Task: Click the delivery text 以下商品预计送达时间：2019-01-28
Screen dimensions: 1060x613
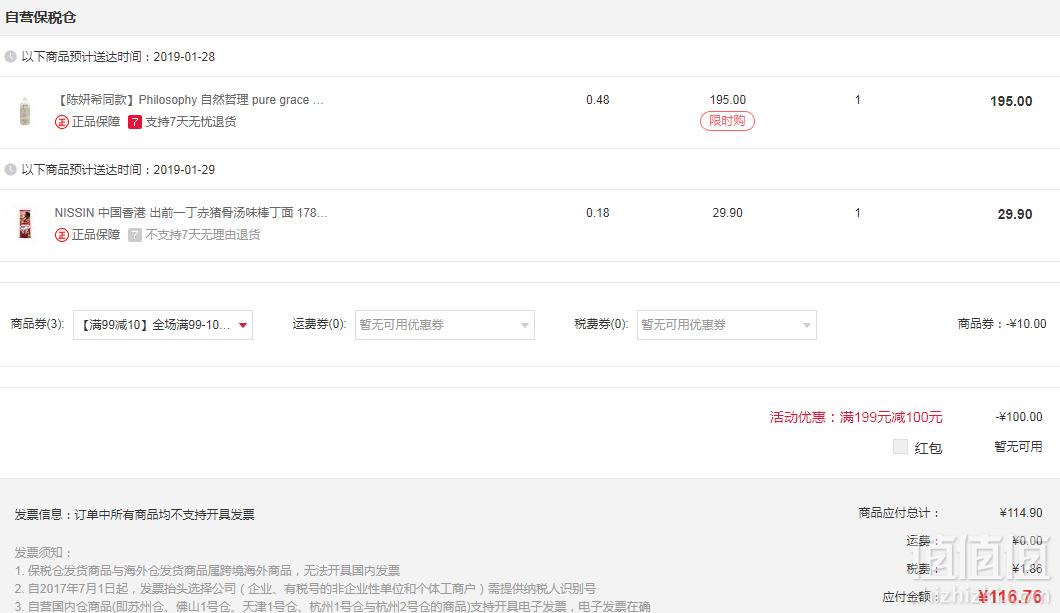Action: pyautogui.click(x=118, y=57)
